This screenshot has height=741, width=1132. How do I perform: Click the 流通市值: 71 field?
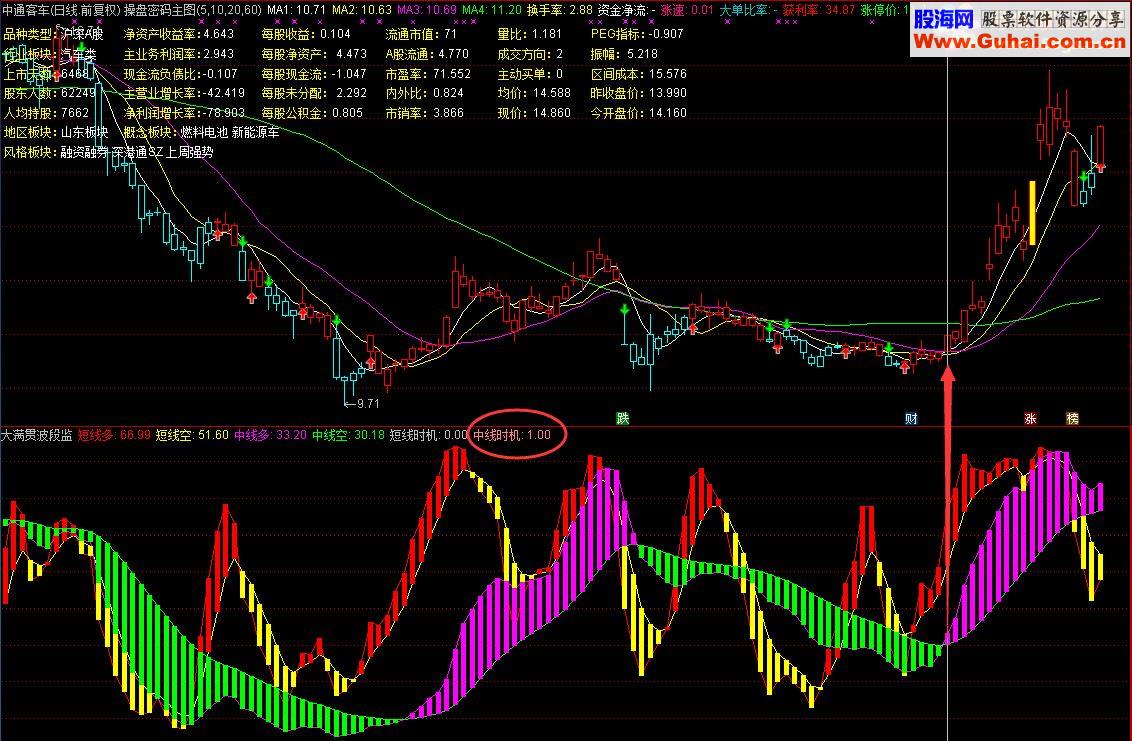click(421, 34)
